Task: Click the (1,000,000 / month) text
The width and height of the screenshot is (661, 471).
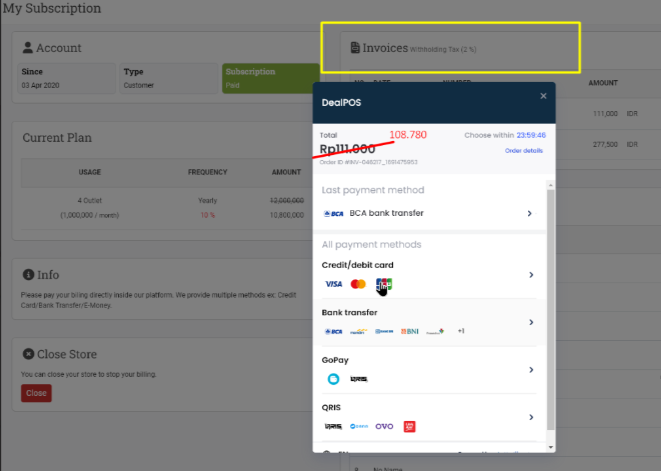Action: pyautogui.click(x=89, y=215)
